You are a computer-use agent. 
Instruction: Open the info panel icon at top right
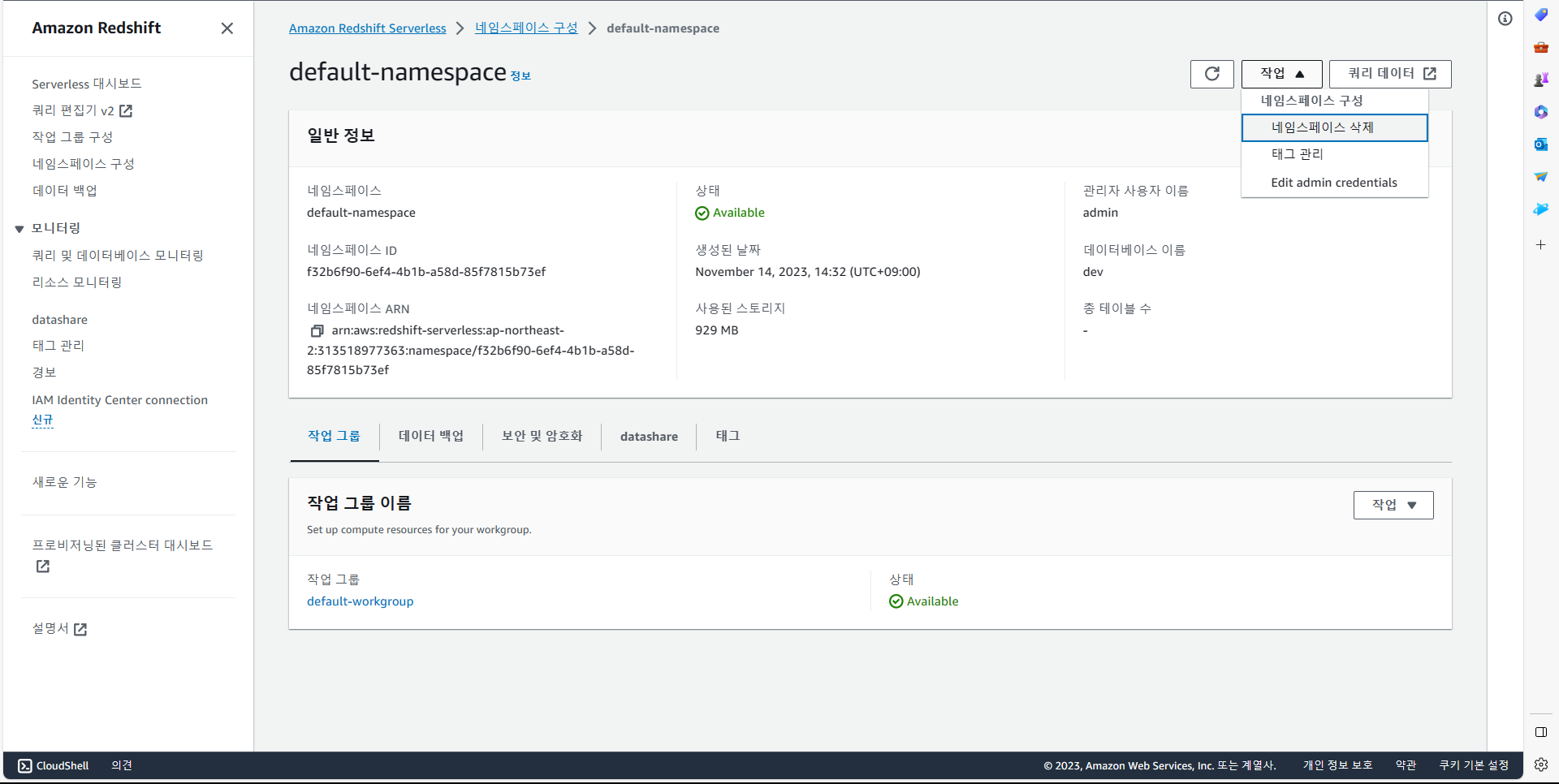point(1505,19)
